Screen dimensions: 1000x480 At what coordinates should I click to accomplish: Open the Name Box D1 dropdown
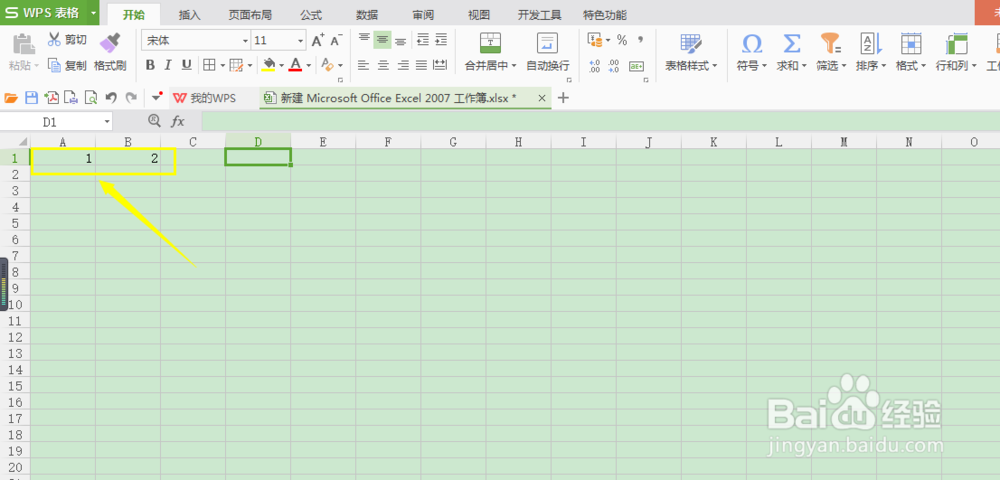pos(107,121)
